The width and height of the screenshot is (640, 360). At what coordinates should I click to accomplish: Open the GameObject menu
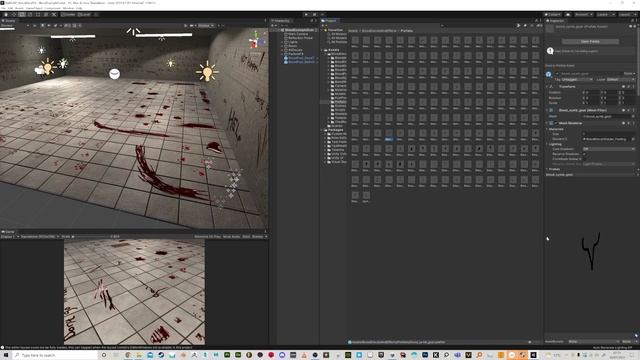click(x=34, y=8)
